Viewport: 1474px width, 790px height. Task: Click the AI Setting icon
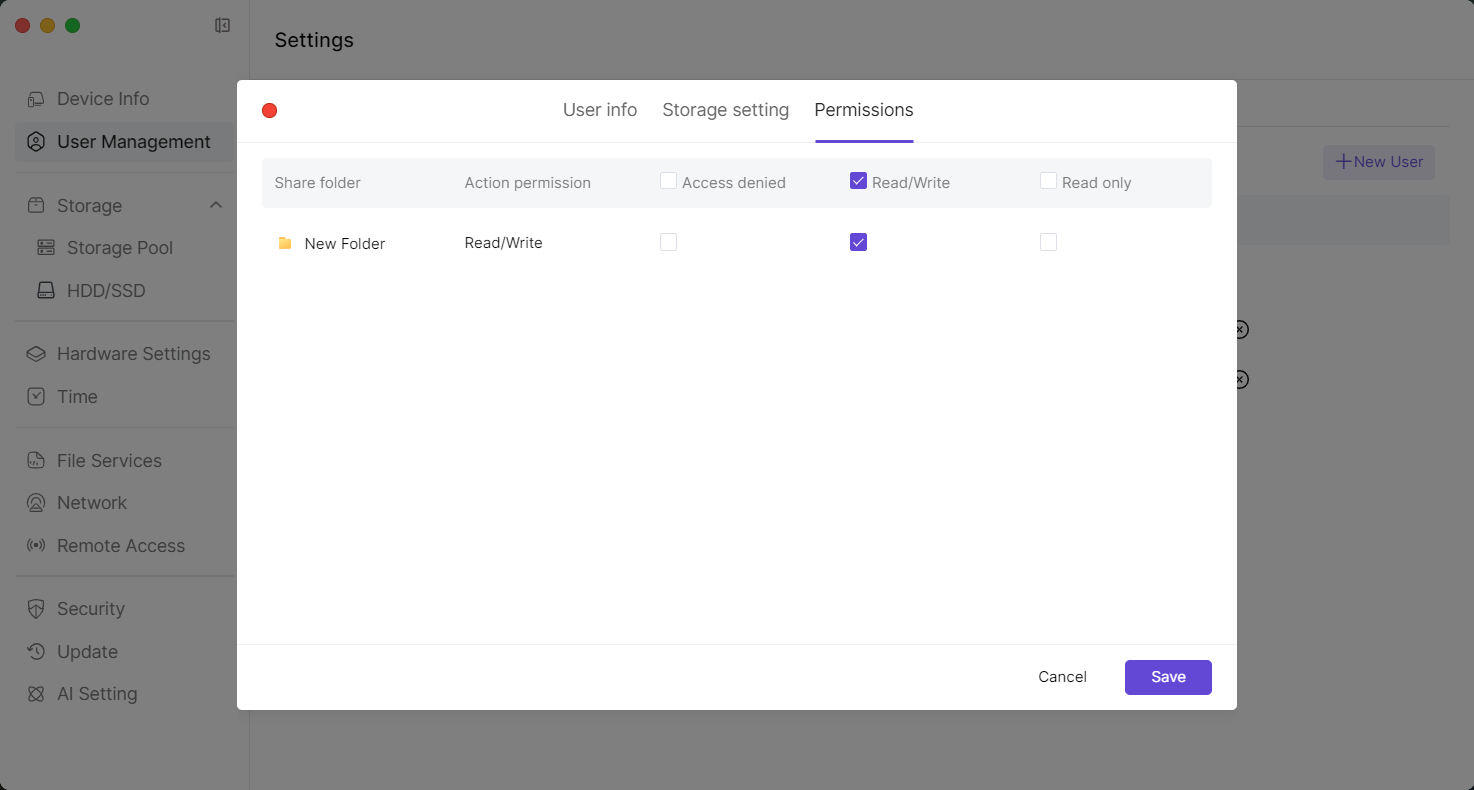point(36,694)
